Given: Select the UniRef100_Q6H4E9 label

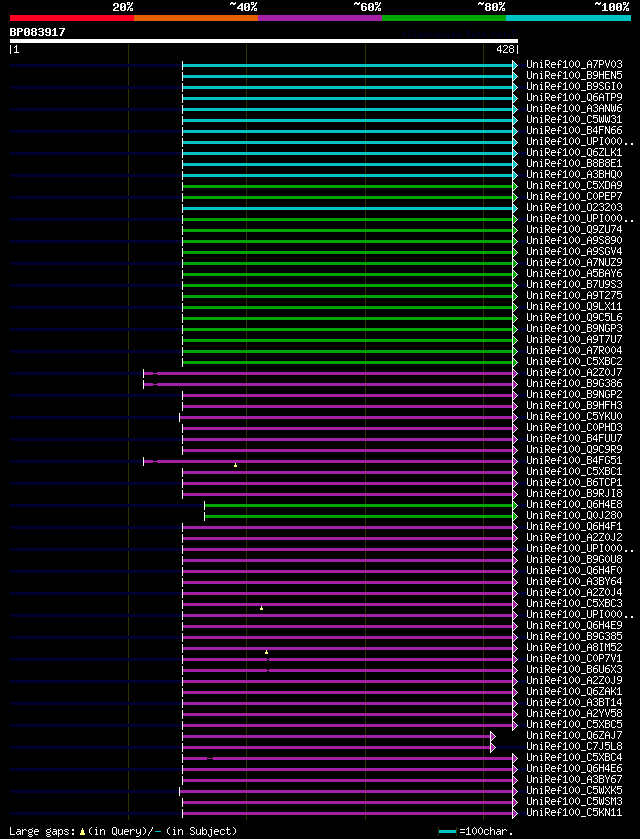Looking at the screenshot, I should pyautogui.click(x=574, y=626).
